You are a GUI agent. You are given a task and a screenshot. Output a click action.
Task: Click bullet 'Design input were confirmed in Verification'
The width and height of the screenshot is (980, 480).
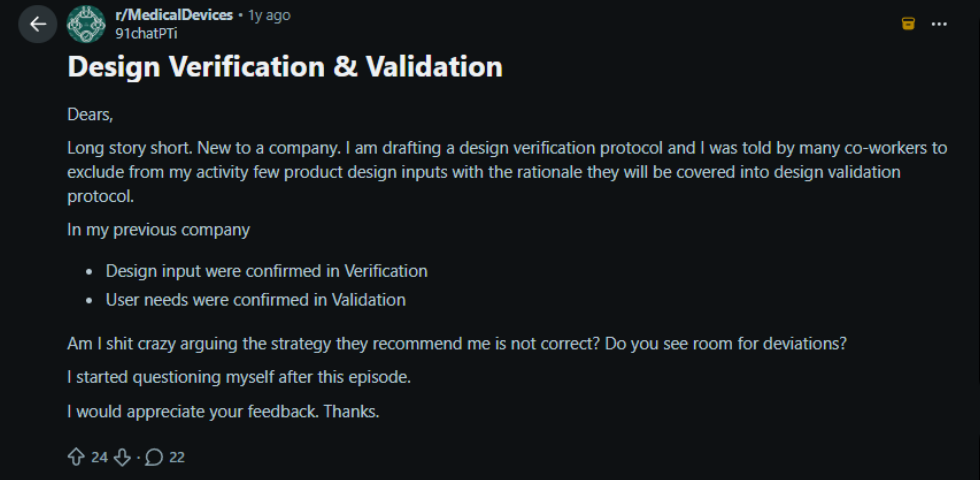(x=266, y=271)
